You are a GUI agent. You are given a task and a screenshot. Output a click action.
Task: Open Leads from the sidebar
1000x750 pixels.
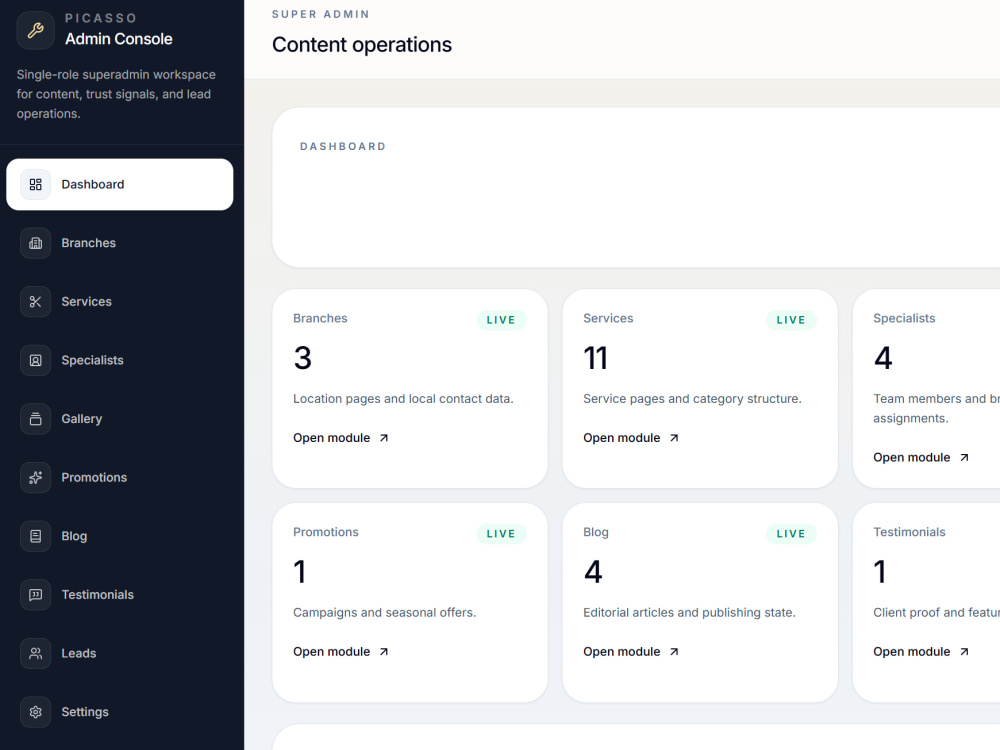pos(120,654)
